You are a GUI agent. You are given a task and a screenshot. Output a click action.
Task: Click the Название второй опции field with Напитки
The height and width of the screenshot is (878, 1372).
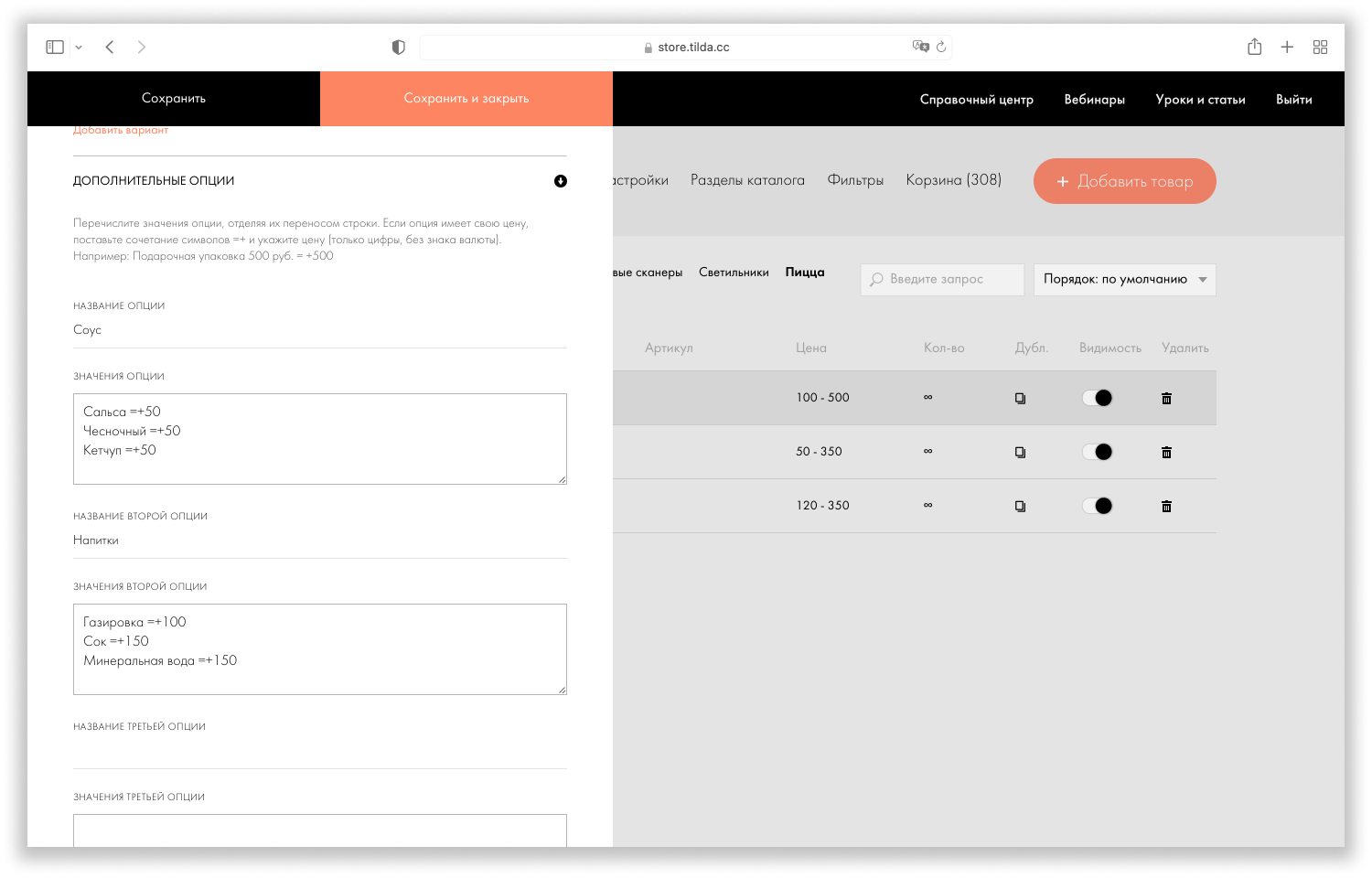point(320,541)
